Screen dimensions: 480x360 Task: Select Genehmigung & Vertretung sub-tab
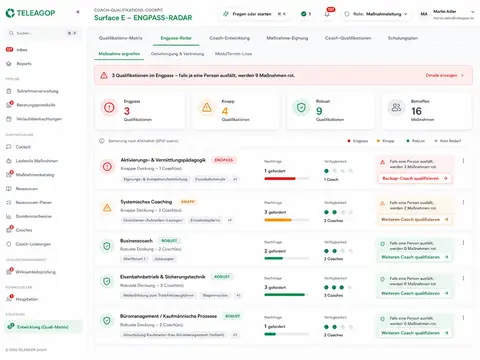(177, 54)
